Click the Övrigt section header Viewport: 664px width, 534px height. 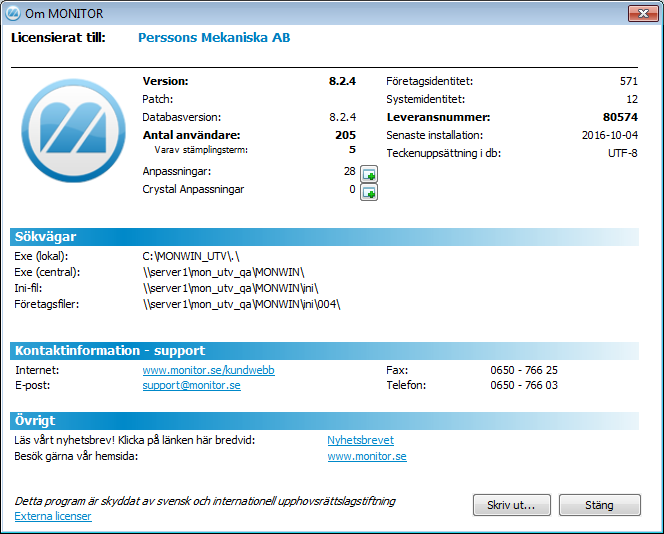coord(324,421)
